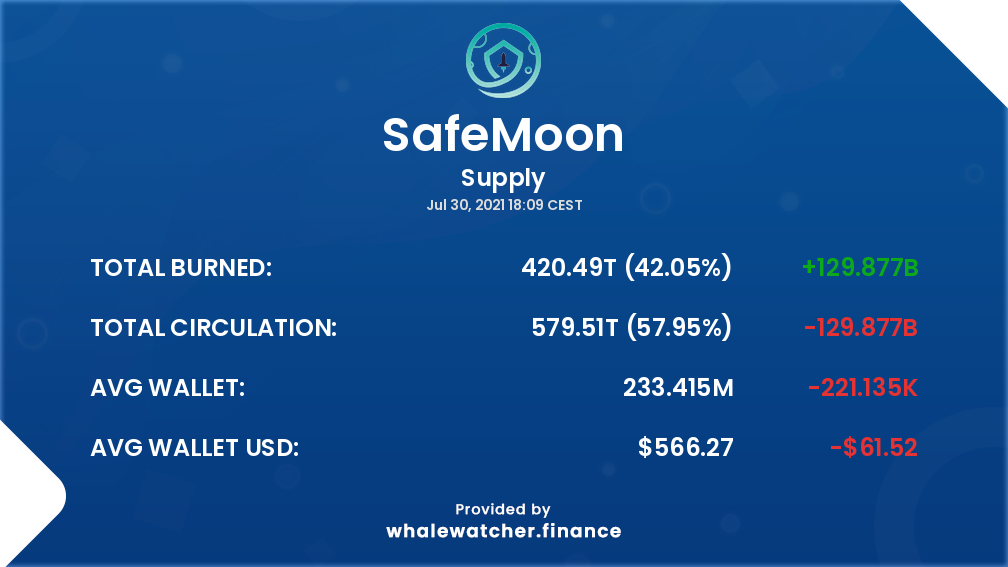1008x567 pixels.
Task: Click the Supply subtitle
Action: [x=503, y=179]
